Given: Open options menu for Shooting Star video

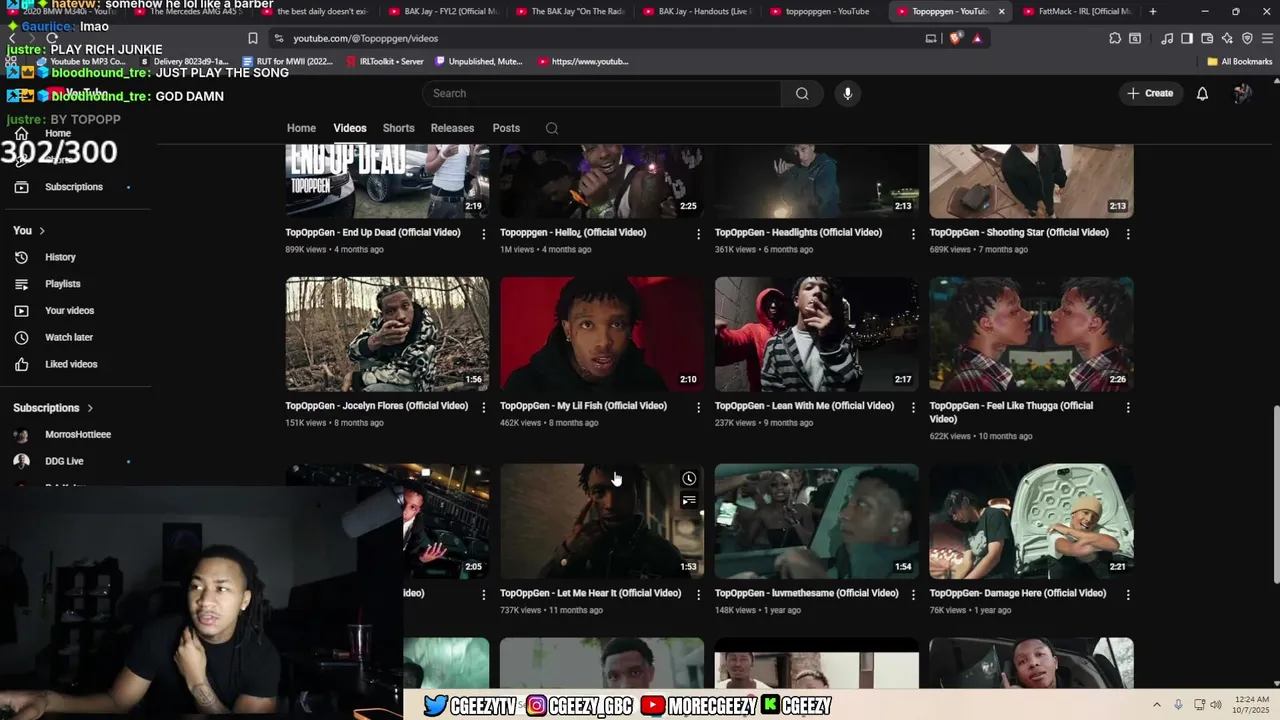Looking at the screenshot, I should point(1128,233).
